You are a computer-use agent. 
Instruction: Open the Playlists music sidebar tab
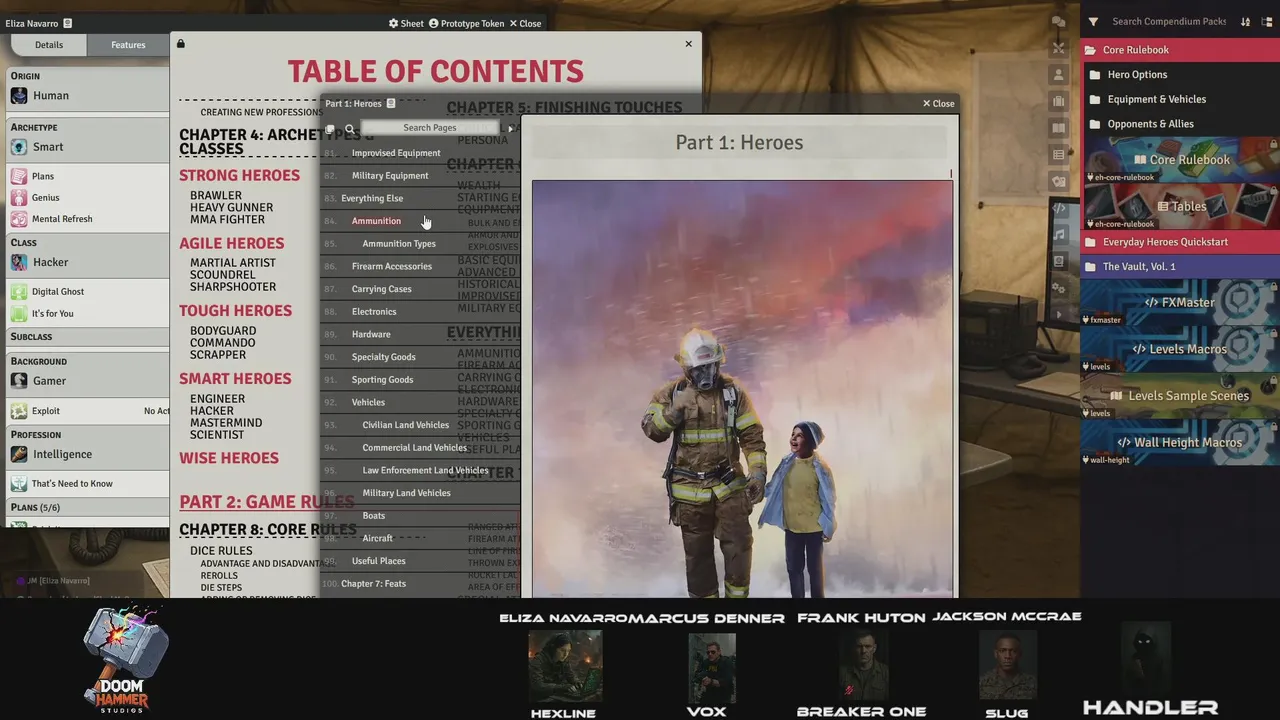pyautogui.click(x=1058, y=234)
